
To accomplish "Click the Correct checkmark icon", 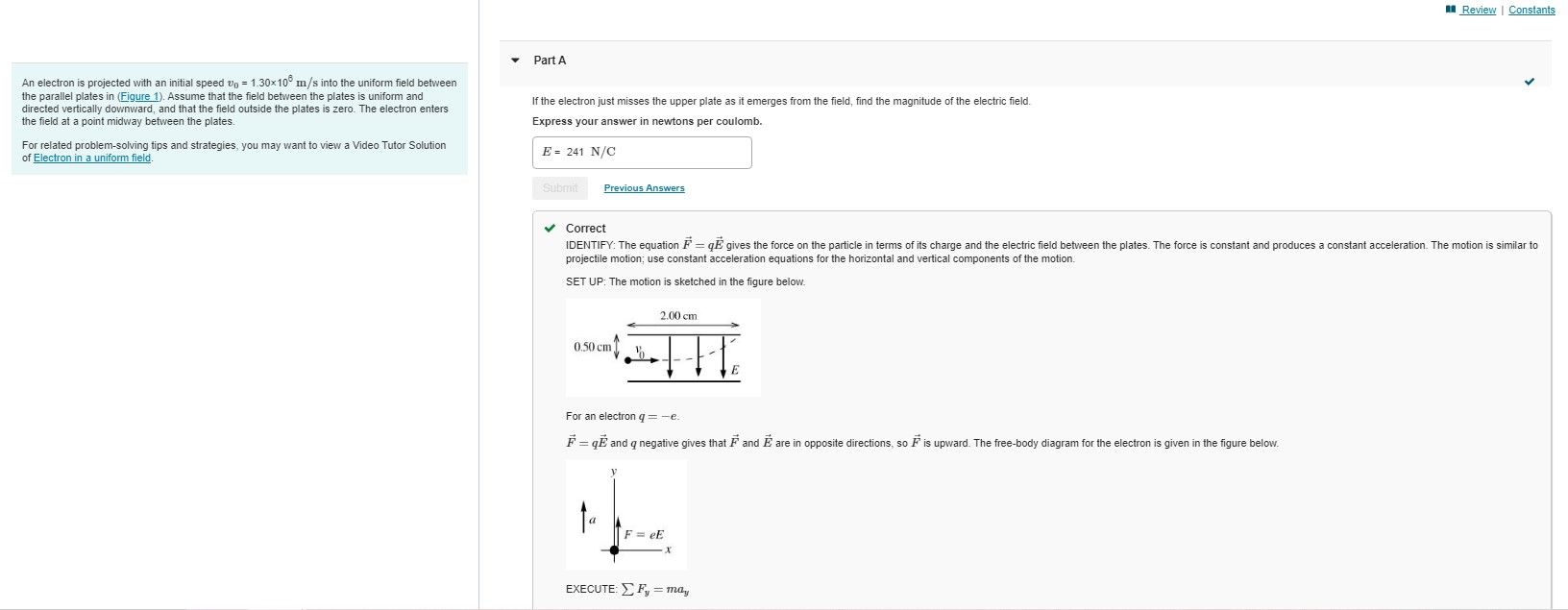I will 550,228.
